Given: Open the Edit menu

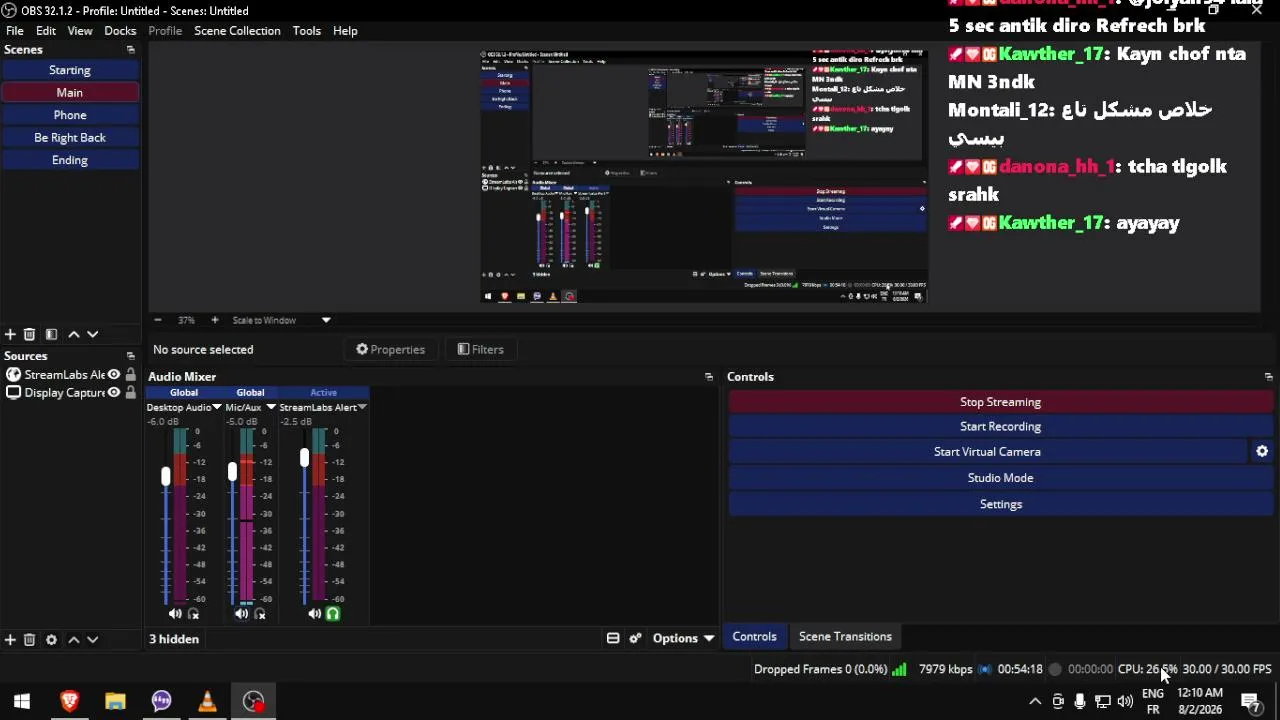Looking at the screenshot, I should [46, 31].
